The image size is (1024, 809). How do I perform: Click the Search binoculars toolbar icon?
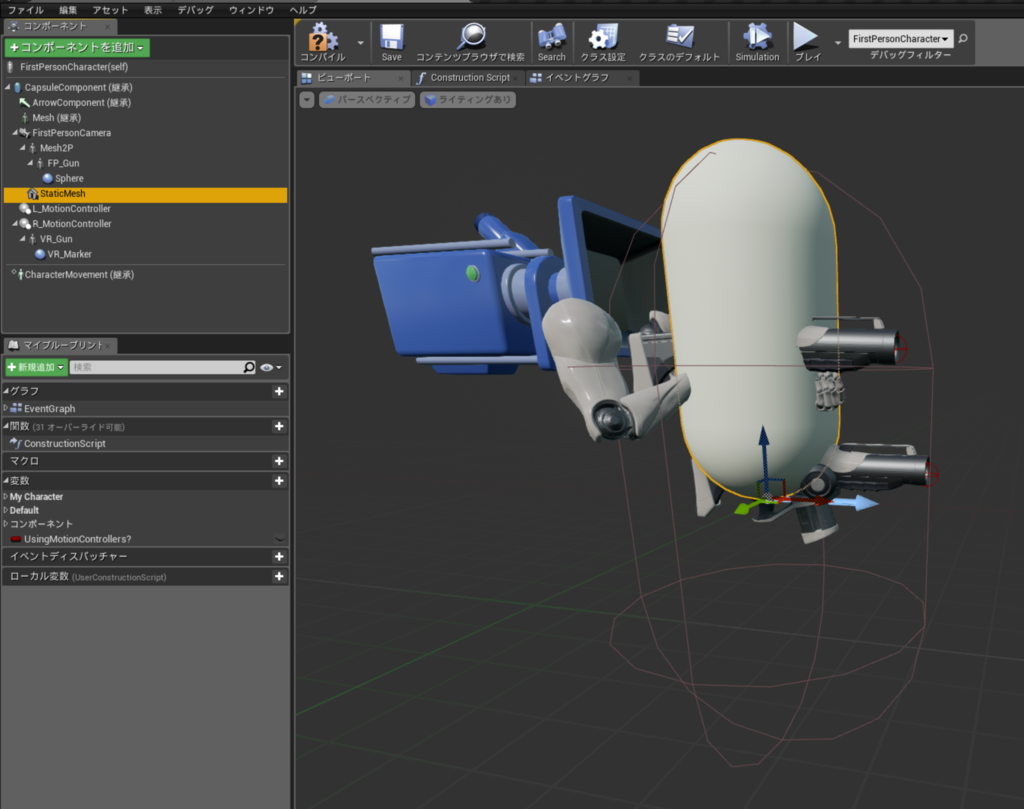(551, 39)
